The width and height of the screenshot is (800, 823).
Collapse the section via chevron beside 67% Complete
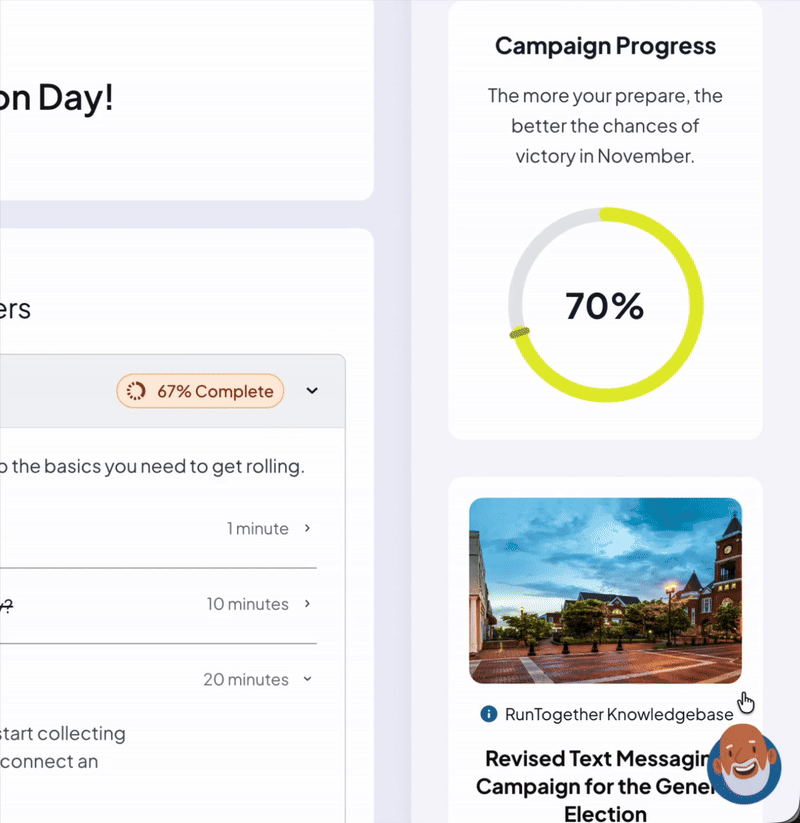pos(312,391)
